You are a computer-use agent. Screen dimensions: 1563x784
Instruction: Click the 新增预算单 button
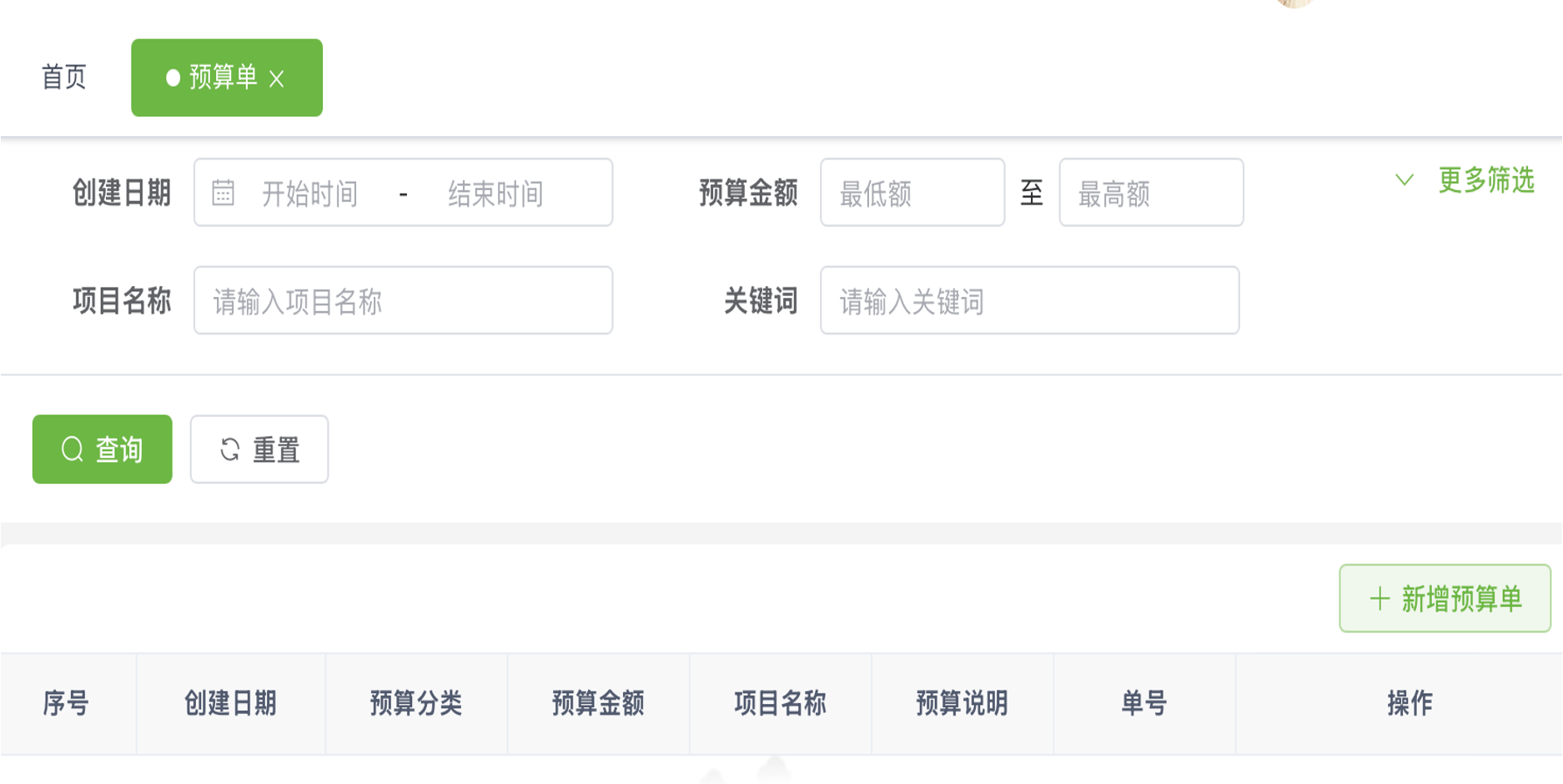point(1445,598)
